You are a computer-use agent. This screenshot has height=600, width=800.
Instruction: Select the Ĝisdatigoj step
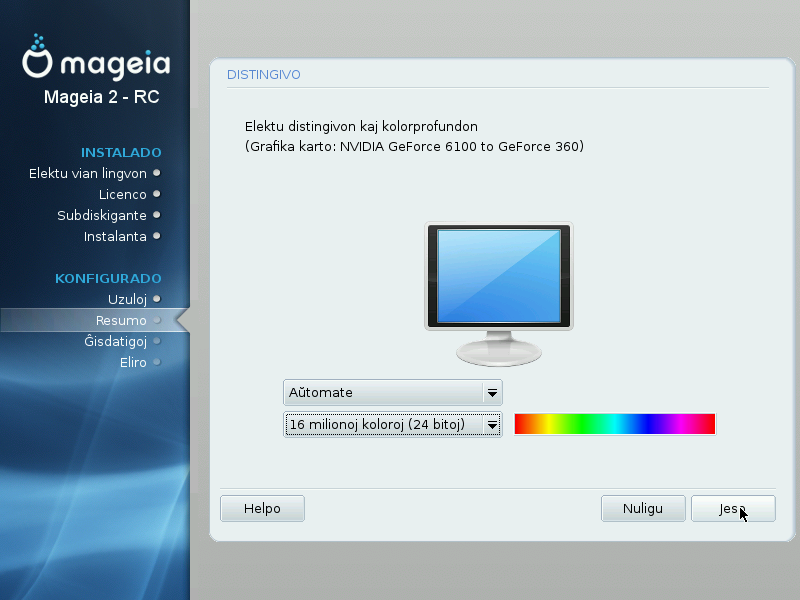115,341
